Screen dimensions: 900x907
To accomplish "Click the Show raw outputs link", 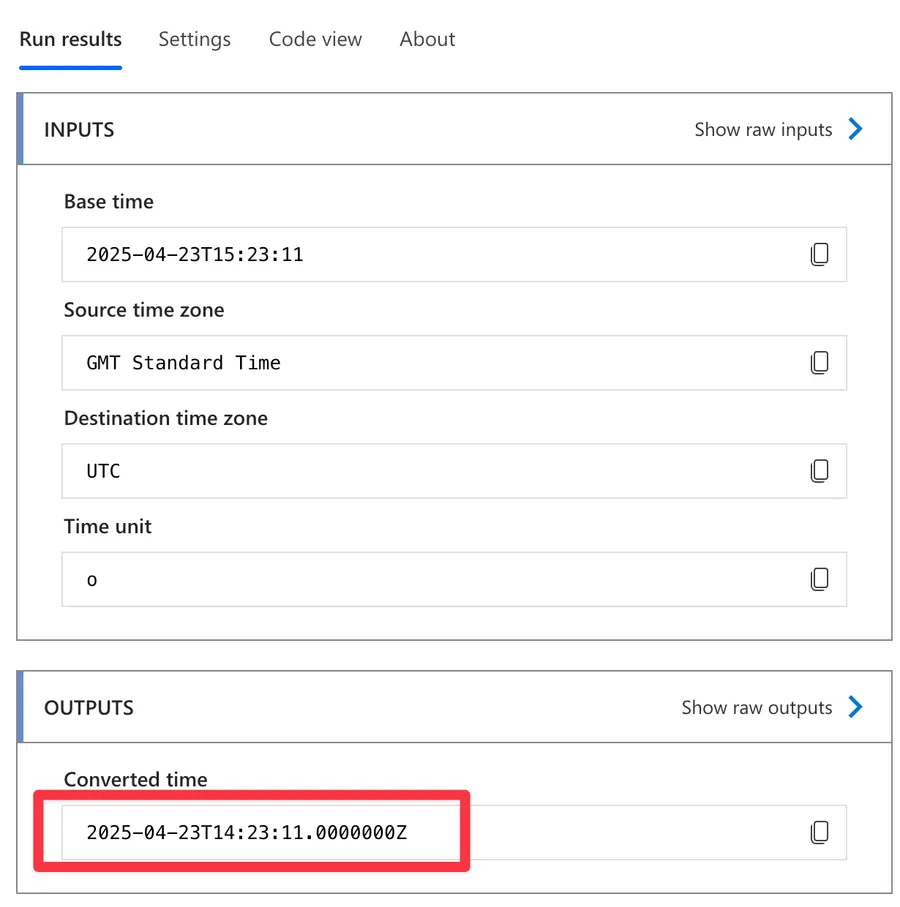I will (756, 708).
